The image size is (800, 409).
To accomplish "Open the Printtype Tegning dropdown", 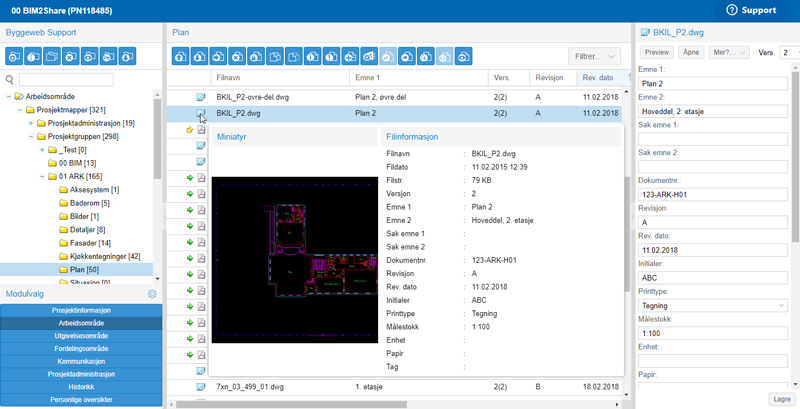I will point(713,305).
